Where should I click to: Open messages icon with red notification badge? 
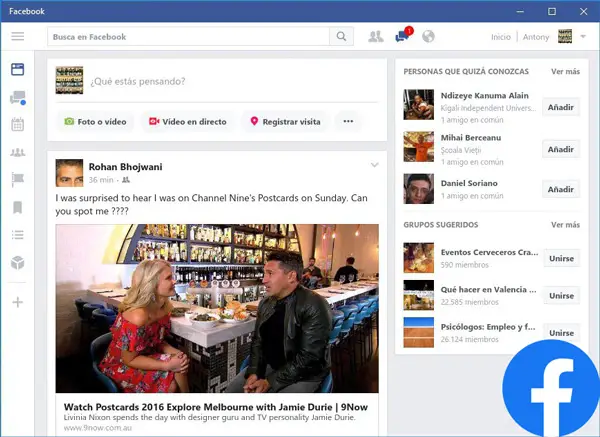click(x=402, y=37)
